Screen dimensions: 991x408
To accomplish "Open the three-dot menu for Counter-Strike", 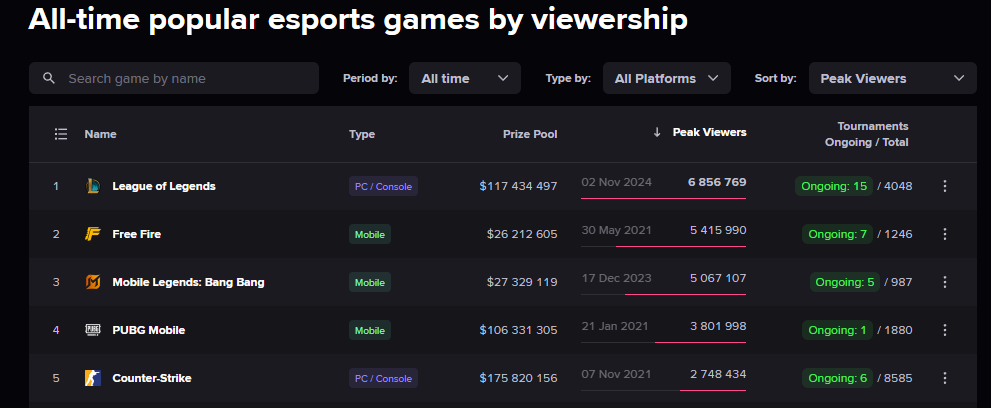I will [945, 378].
